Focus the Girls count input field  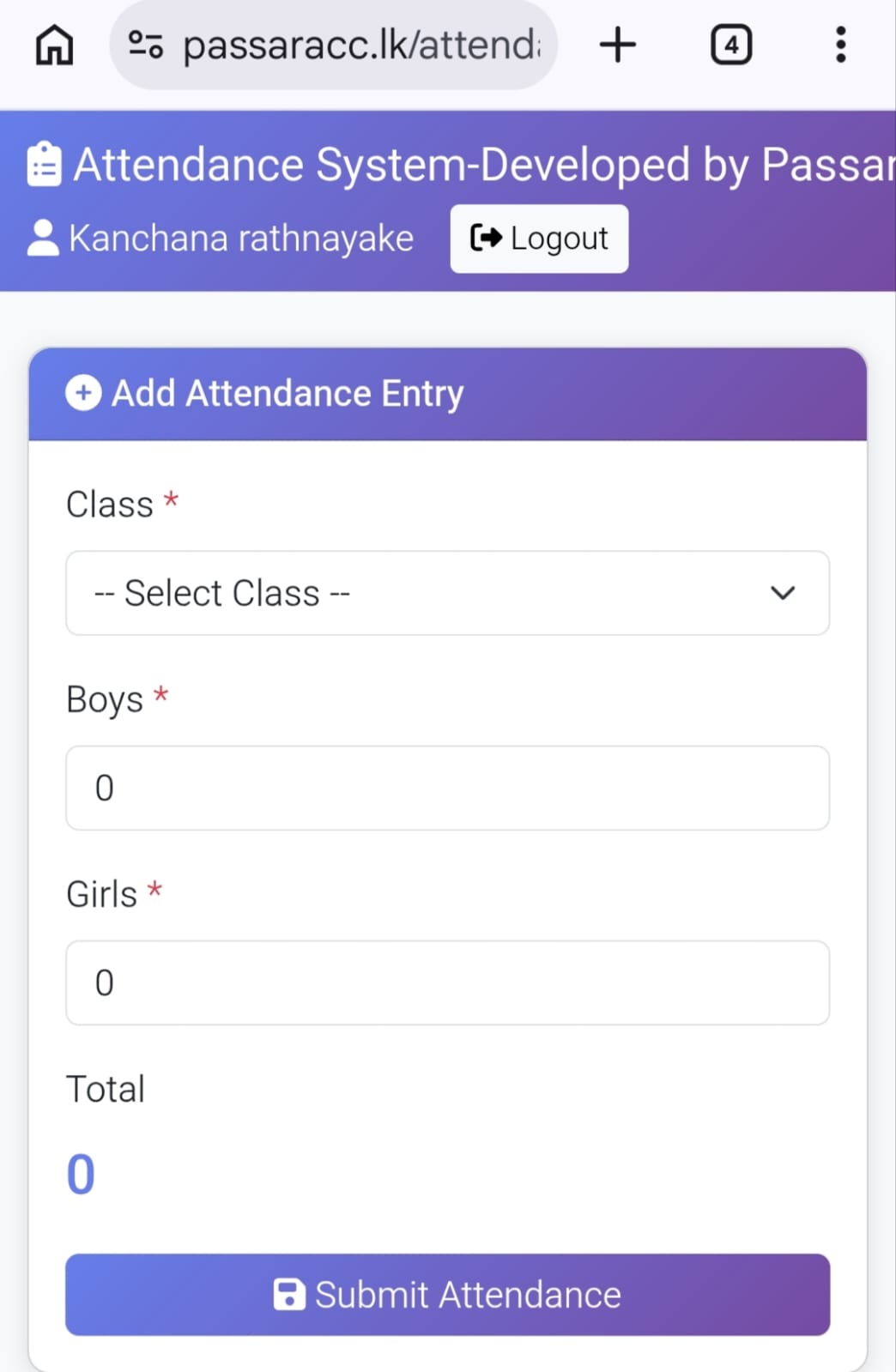[447, 982]
